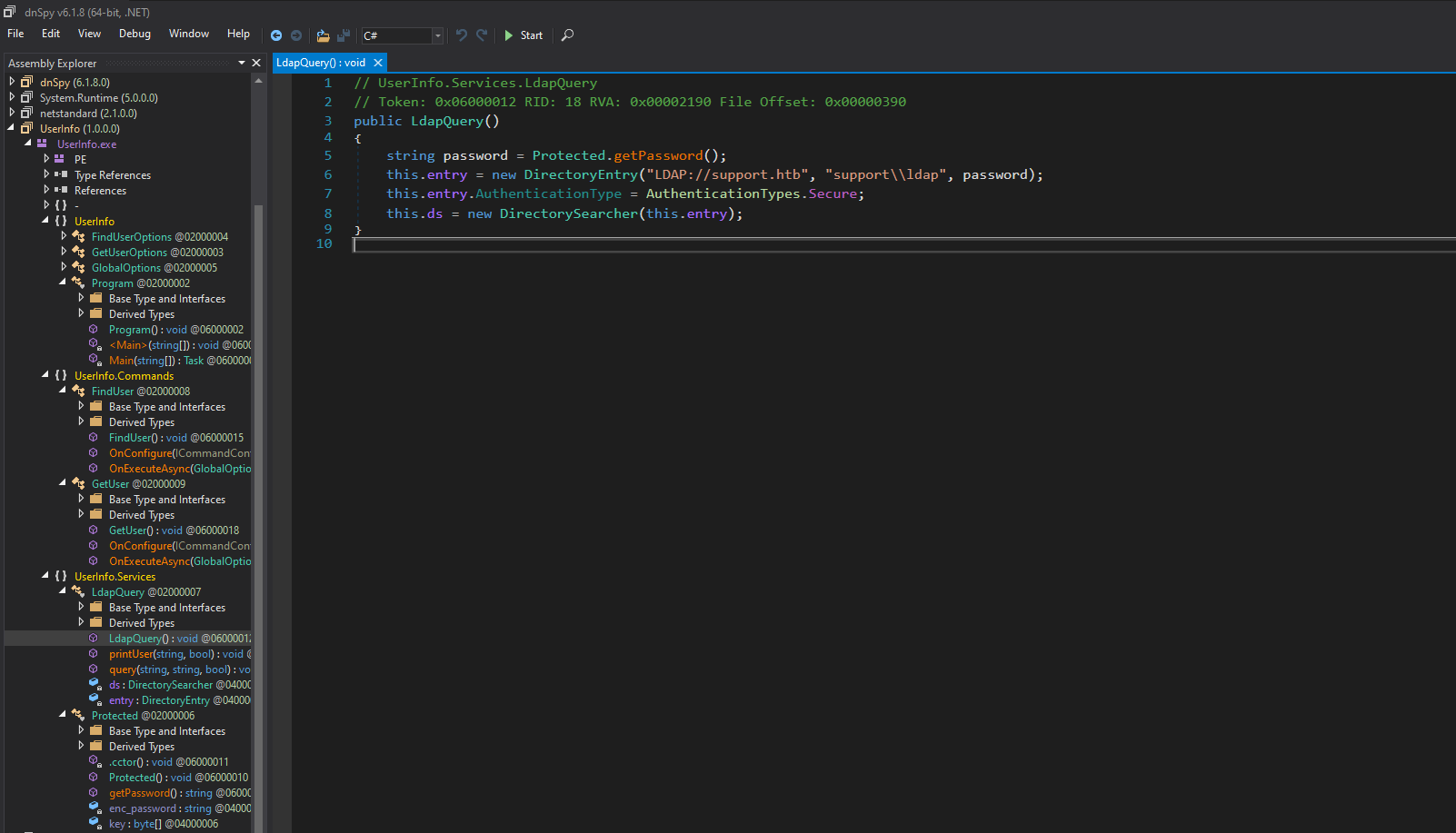This screenshot has height=833, width=1456.
Task: Follow the getPassword link in the code
Action: 658,155
